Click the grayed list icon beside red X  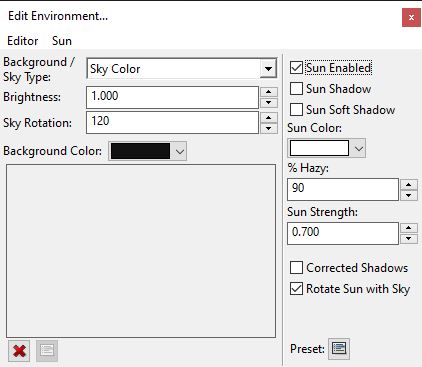[x=47, y=351]
